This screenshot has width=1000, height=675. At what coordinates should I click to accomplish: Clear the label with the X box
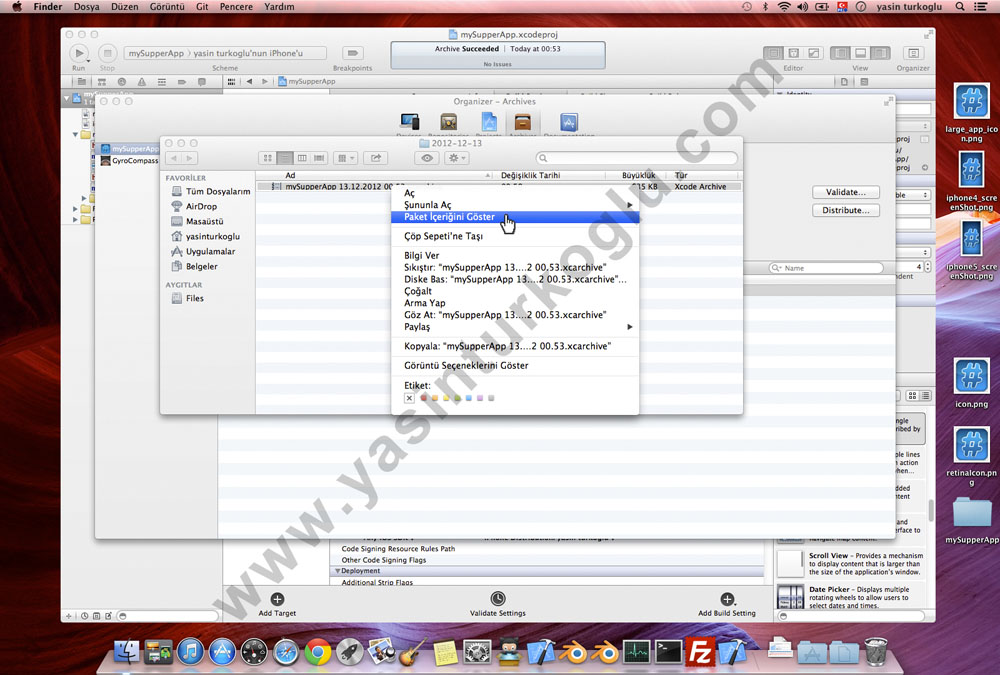[x=409, y=398]
